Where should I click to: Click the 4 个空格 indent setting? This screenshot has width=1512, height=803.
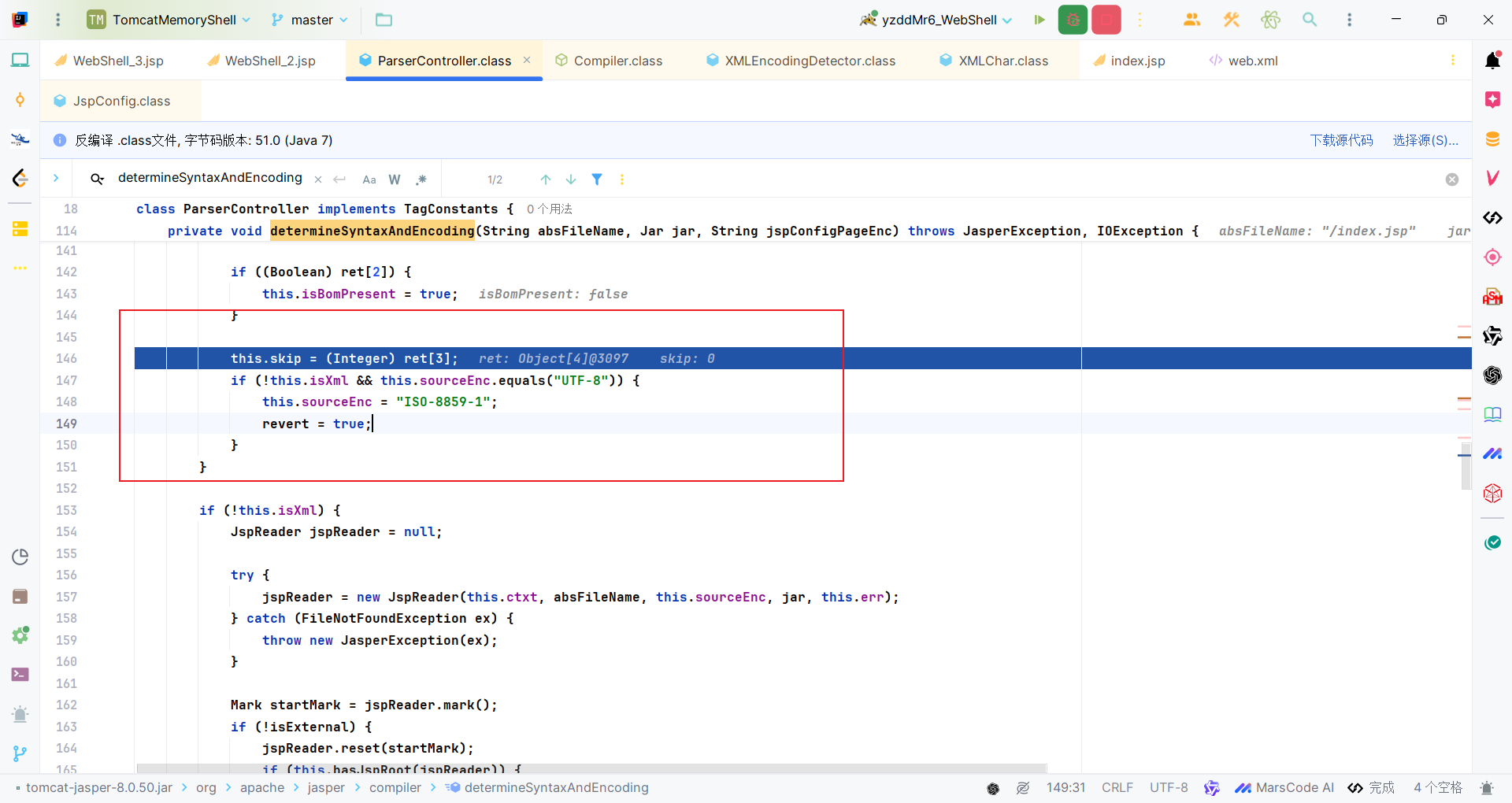[1437, 787]
